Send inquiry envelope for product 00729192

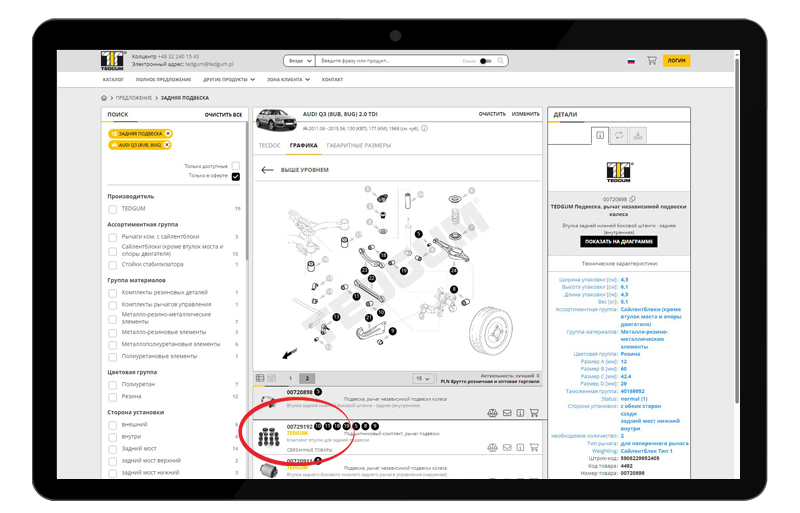[507, 448]
